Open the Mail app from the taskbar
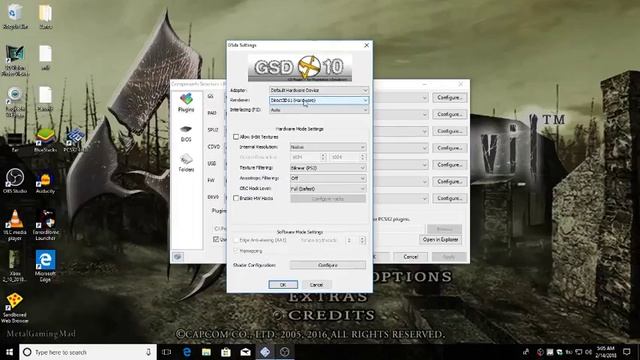The width and height of the screenshot is (640, 360). [x=245, y=352]
